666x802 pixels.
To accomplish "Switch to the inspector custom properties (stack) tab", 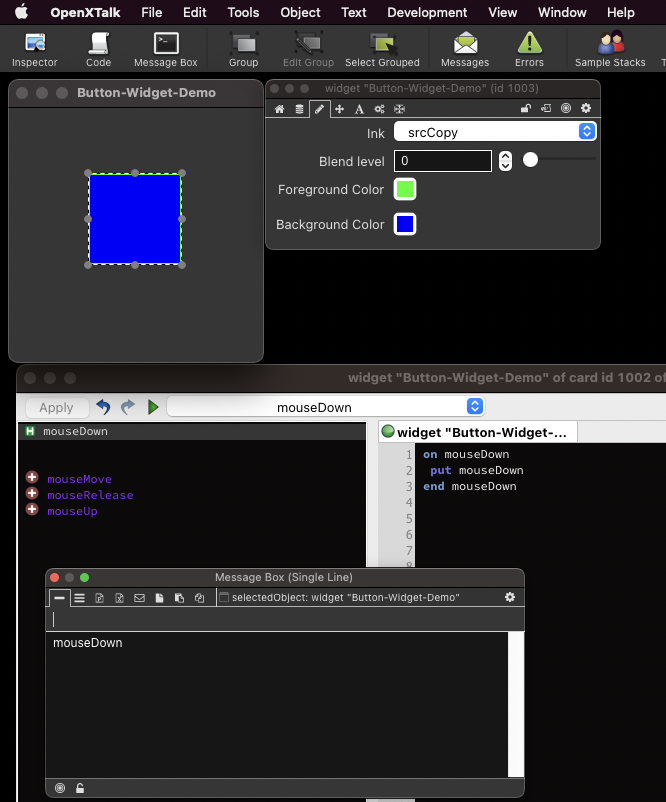I will [299, 109].
